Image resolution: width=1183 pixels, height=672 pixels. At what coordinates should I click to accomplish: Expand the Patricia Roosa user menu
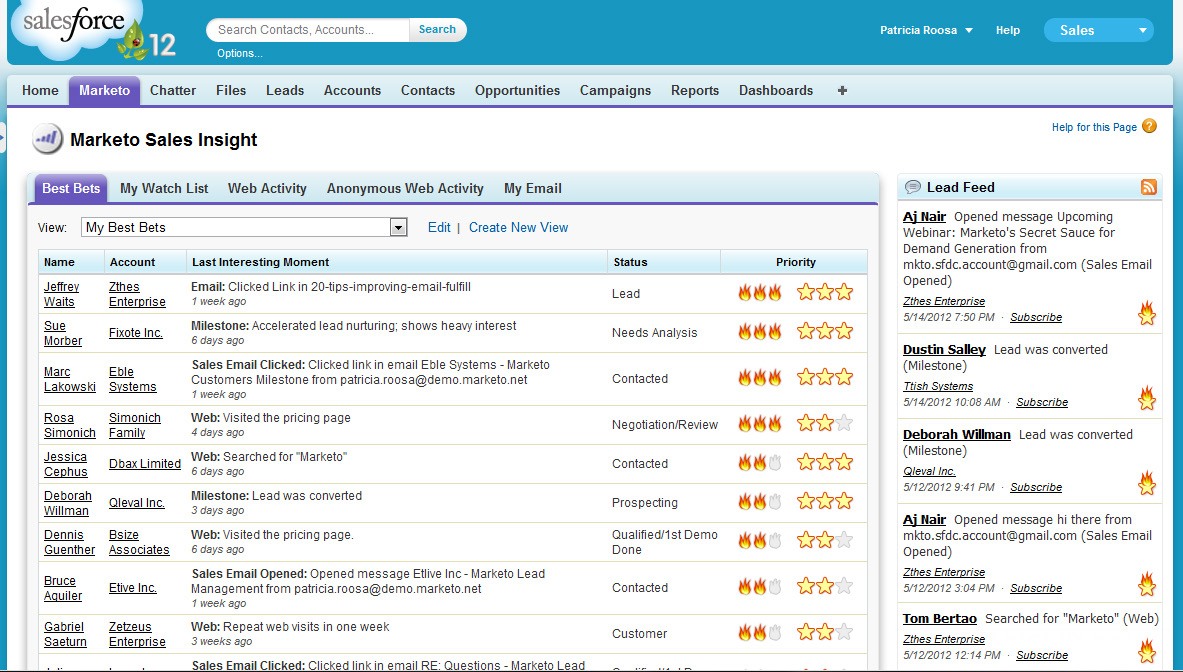926,30
